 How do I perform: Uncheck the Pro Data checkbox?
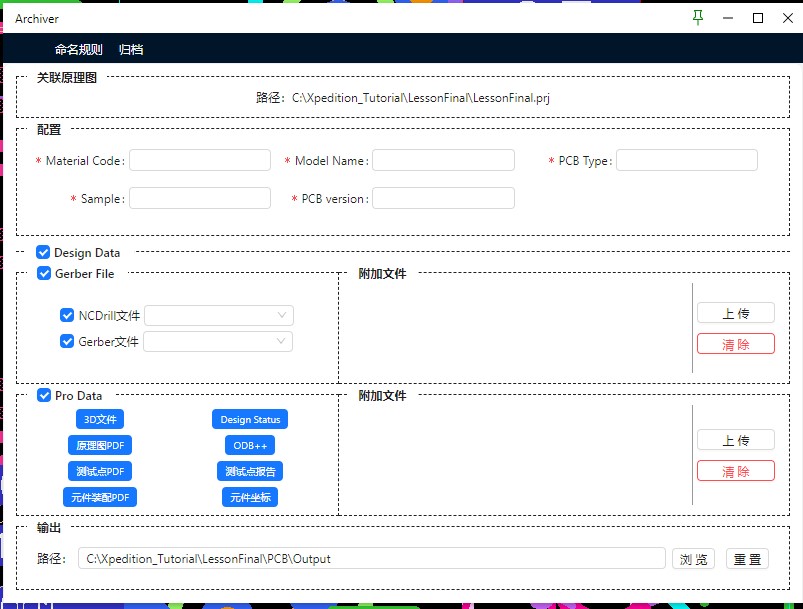coord(42,395)
